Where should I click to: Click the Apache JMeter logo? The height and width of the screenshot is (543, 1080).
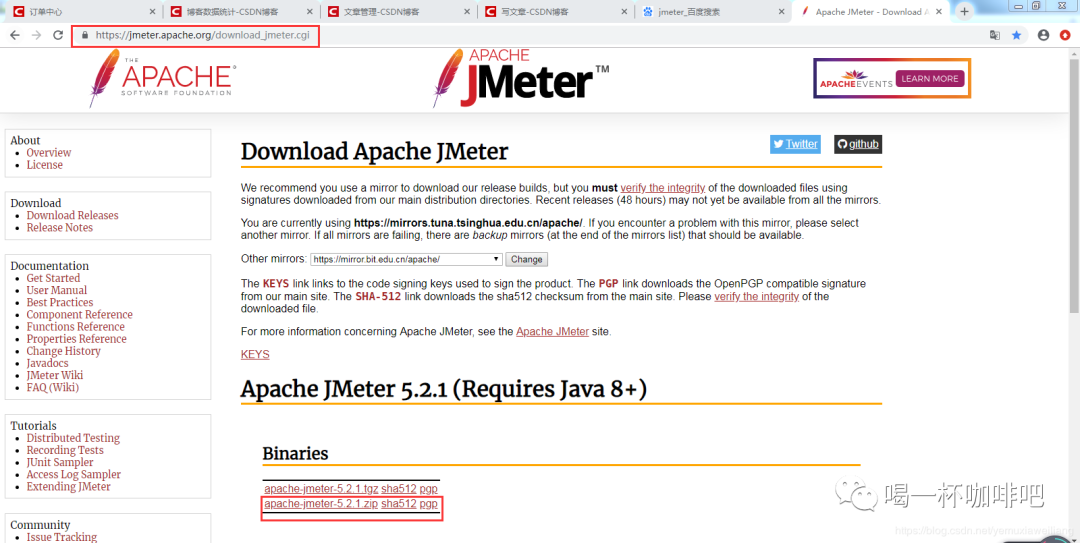pyautogui.click(x=521, y=77)
